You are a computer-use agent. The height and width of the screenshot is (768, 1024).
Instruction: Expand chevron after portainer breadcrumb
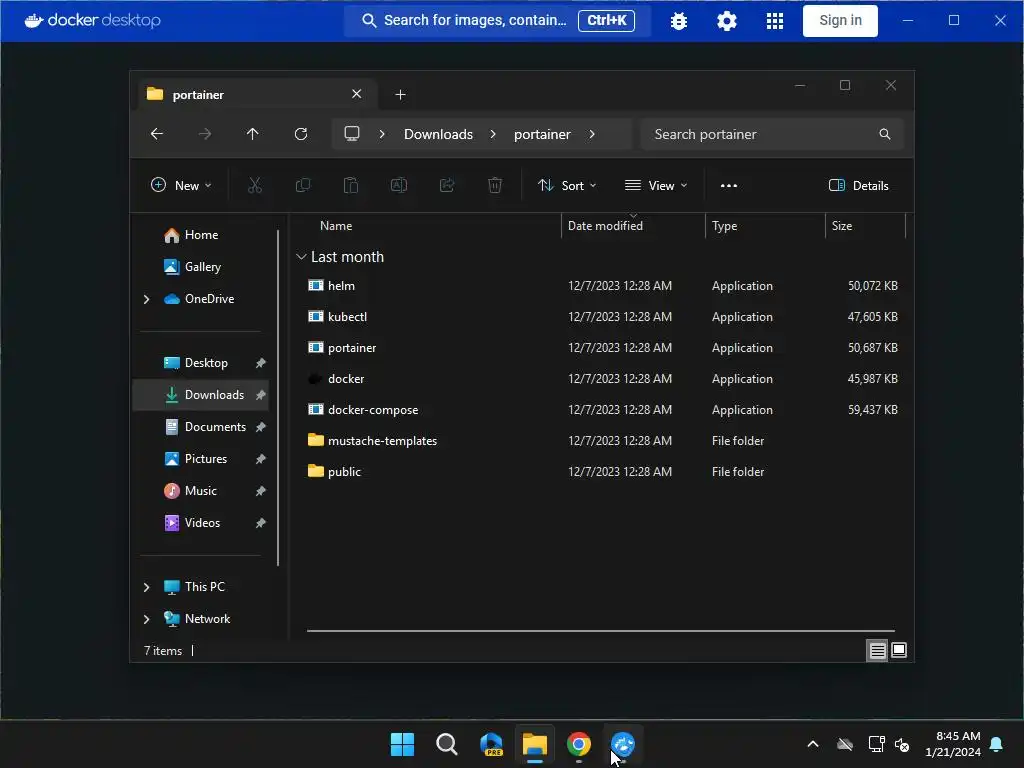click(592, 134)
